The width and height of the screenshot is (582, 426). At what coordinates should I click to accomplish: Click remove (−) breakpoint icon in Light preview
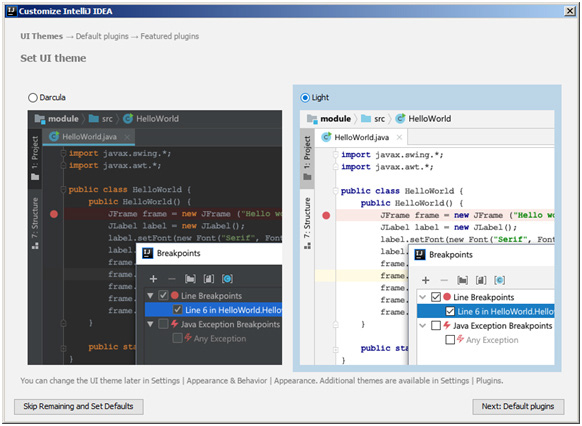tap(444, 280)
